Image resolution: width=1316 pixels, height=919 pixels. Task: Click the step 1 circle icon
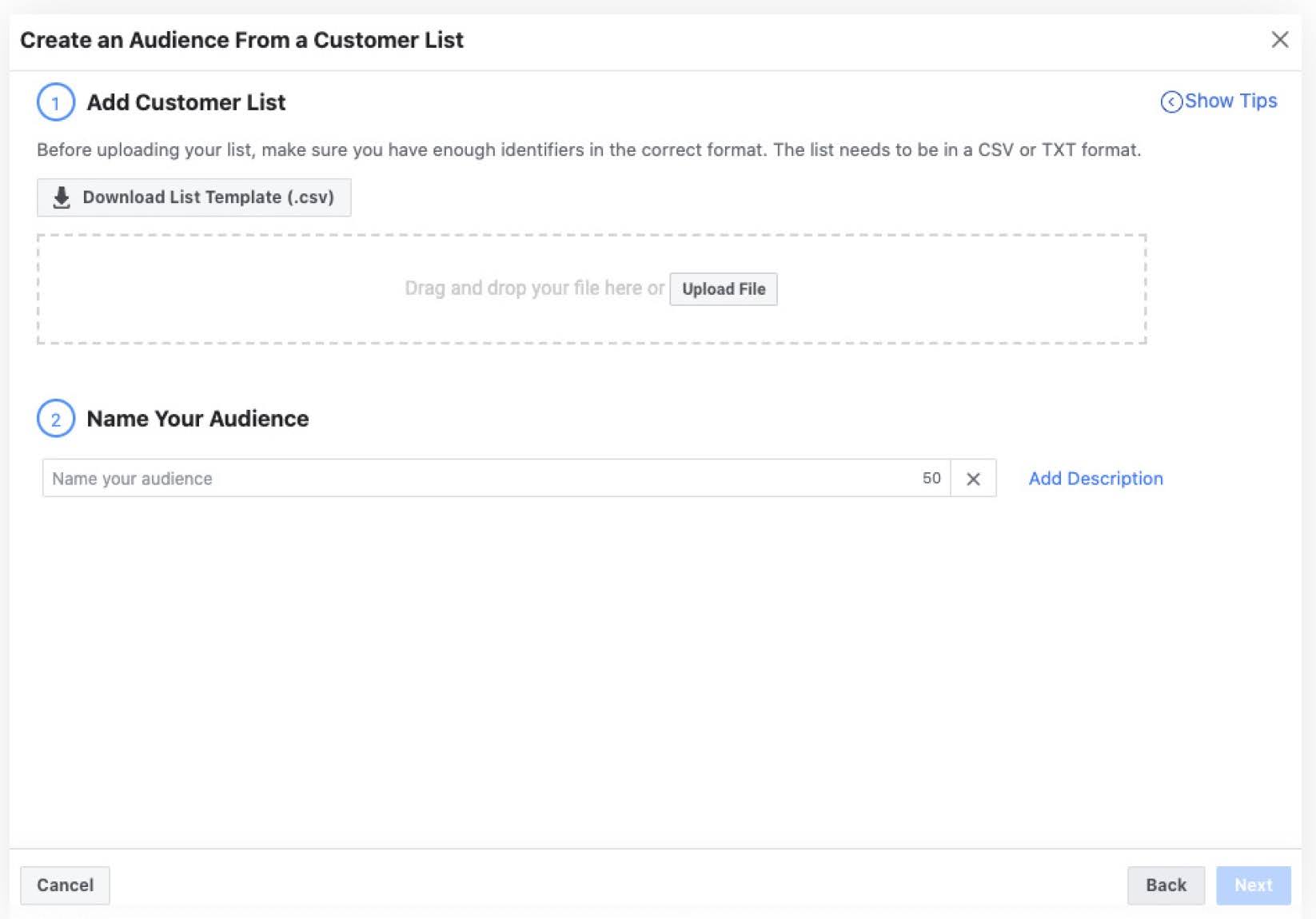56,102
